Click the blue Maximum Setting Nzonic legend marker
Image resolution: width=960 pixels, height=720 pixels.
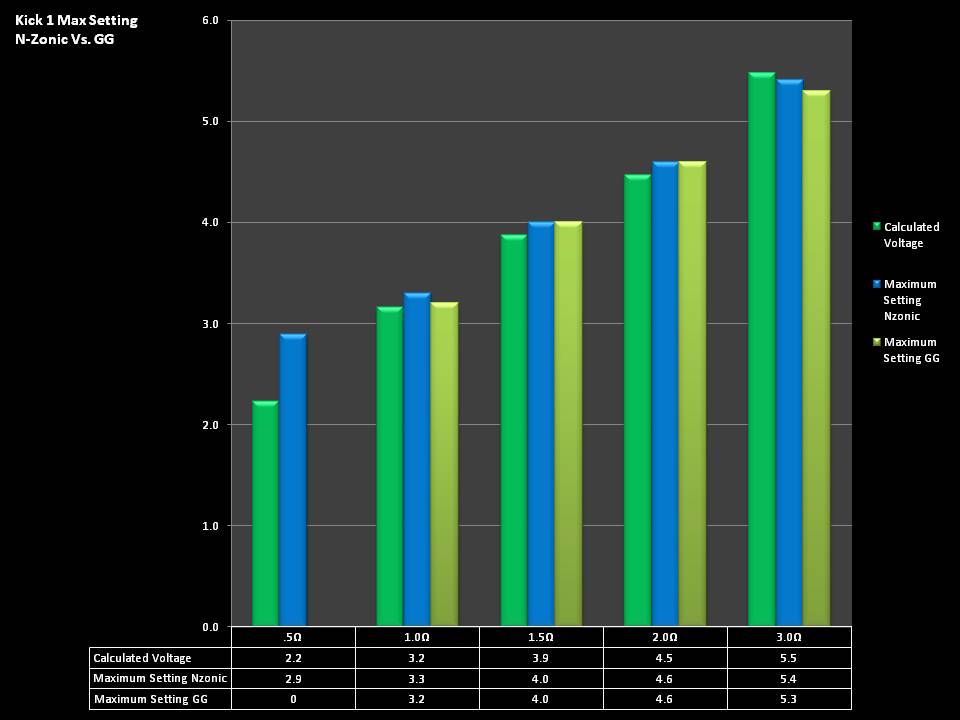877,284
